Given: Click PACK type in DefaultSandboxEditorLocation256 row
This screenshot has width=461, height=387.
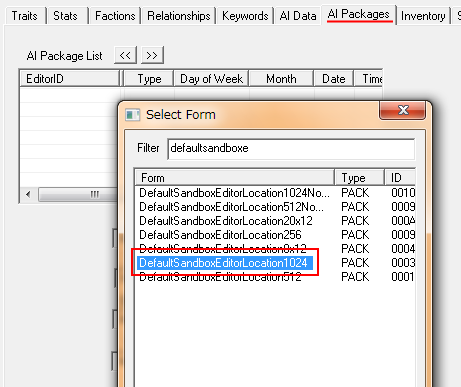Looking at the screenshot, I should pos(355,235).
